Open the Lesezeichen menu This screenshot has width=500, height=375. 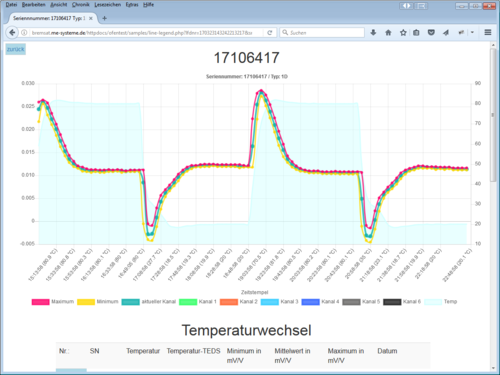[x=107, y=5]
